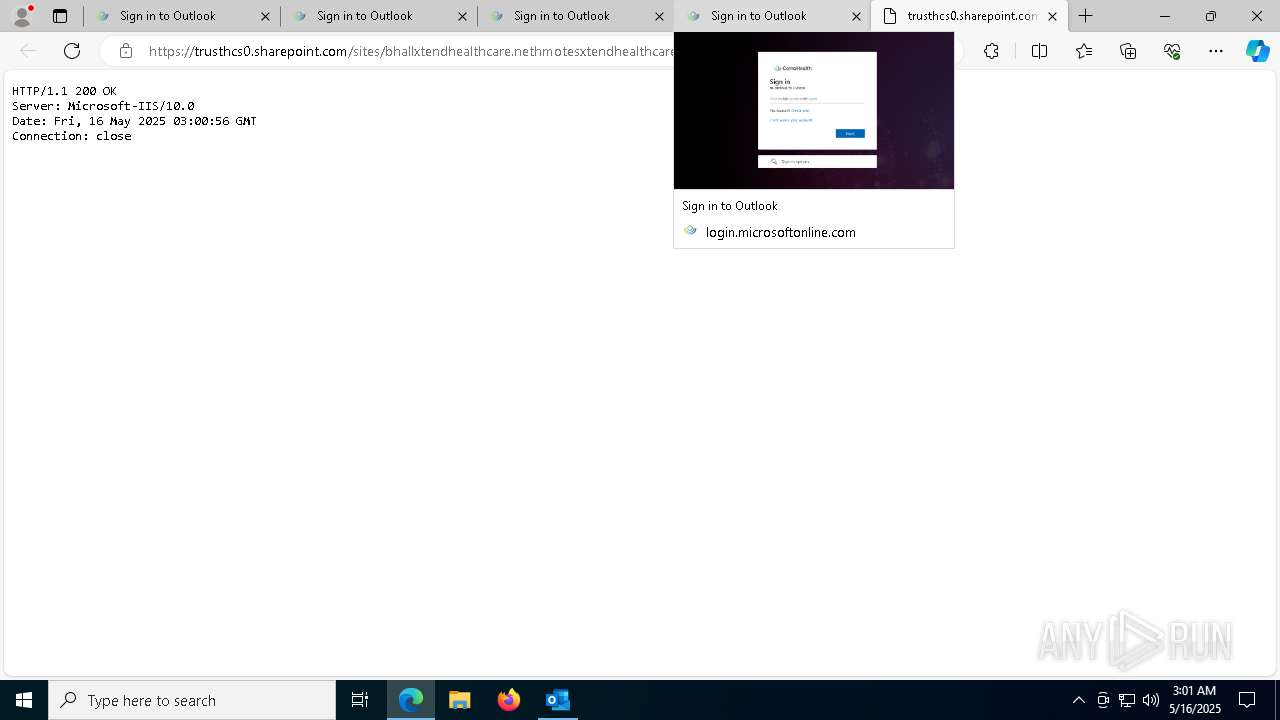The height and width of the screenshot is (720, 1280).
Task: Open the Collections icon
Action: pyautogui.click(x=1128, y=51)
